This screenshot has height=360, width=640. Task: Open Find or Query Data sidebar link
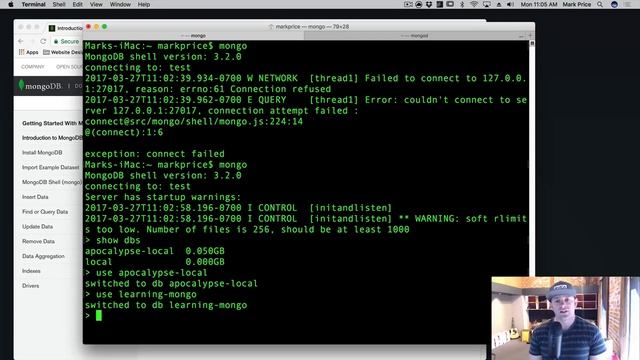45,212
